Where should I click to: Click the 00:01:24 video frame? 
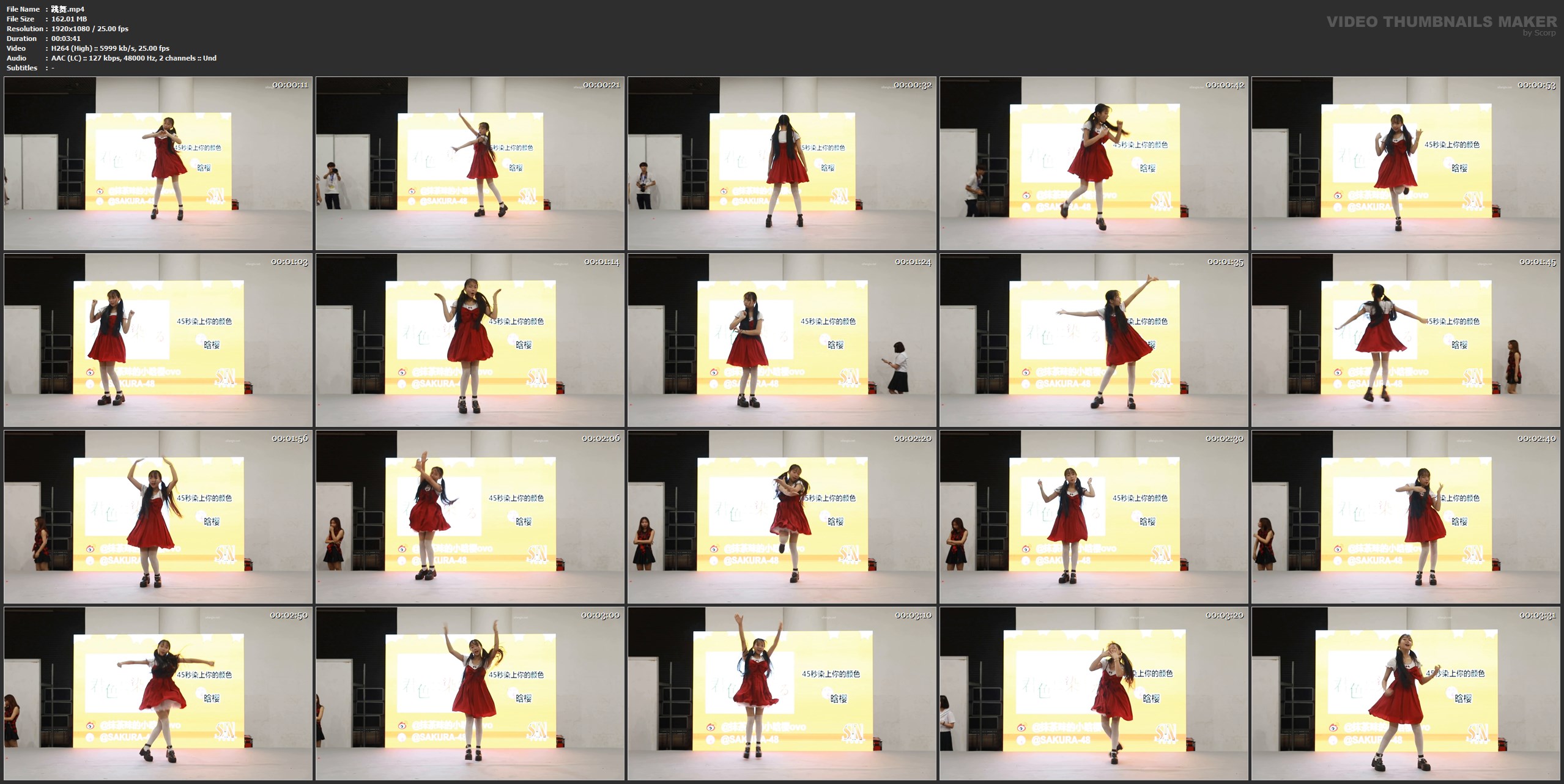pos(782,340)
